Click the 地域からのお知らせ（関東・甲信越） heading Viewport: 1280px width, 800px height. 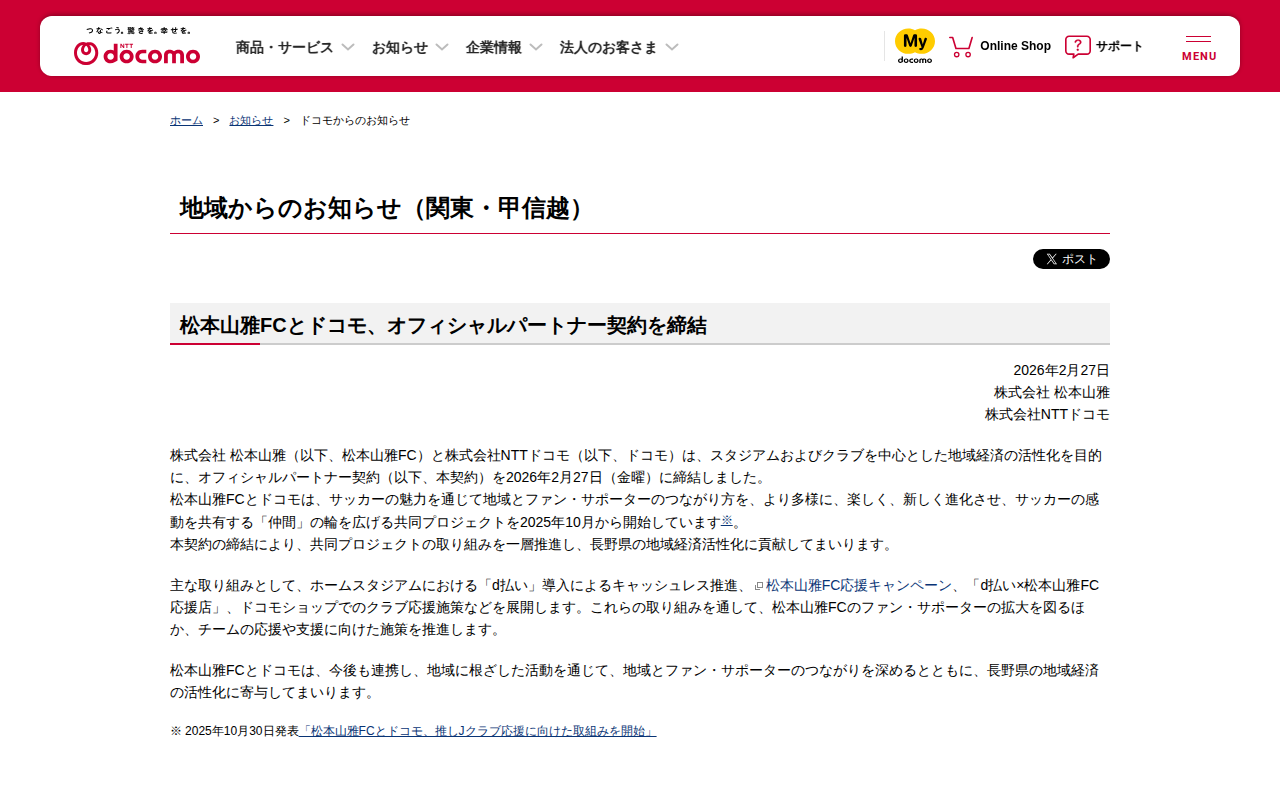coord(386,208)
